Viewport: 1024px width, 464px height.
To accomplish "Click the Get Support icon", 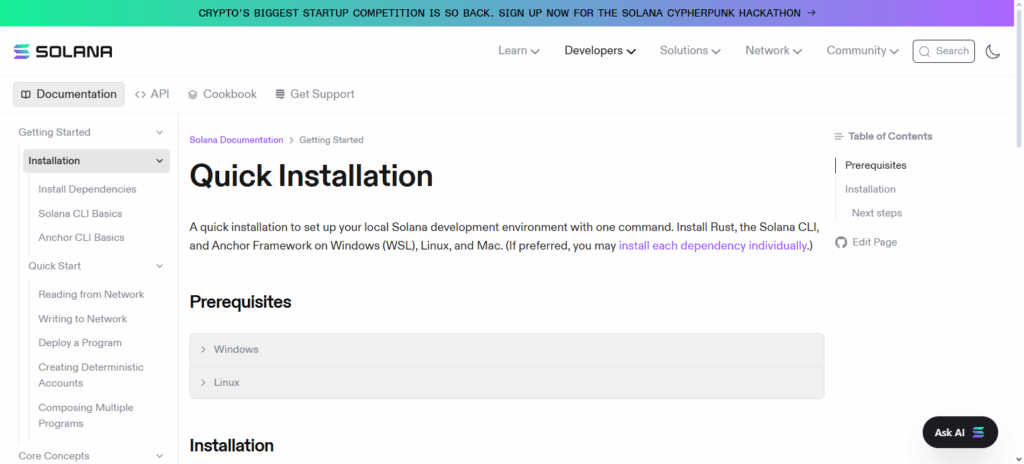I will [x=280, y=94].
